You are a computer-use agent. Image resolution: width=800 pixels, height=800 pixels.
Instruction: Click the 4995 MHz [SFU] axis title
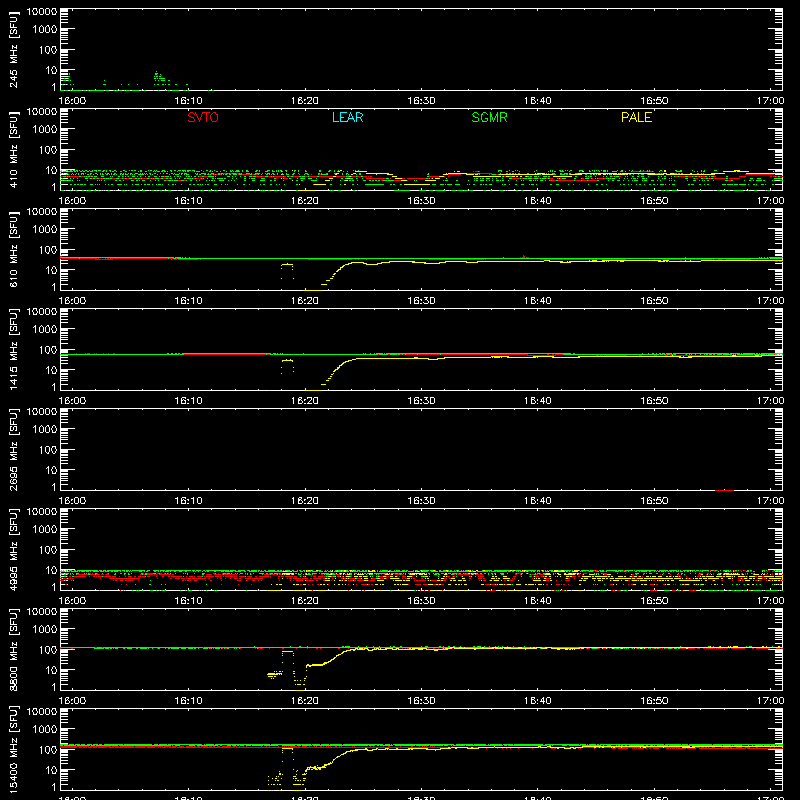click(13, 549)
